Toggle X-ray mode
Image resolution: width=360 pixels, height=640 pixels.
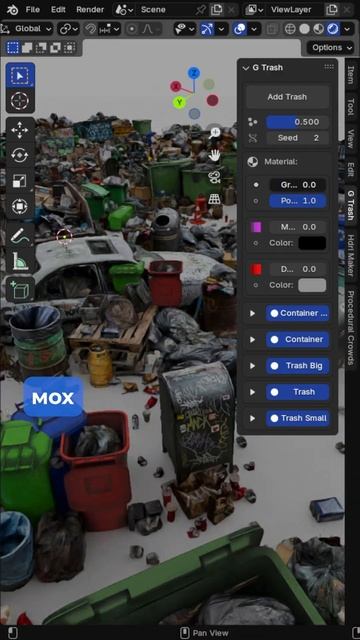271,29
